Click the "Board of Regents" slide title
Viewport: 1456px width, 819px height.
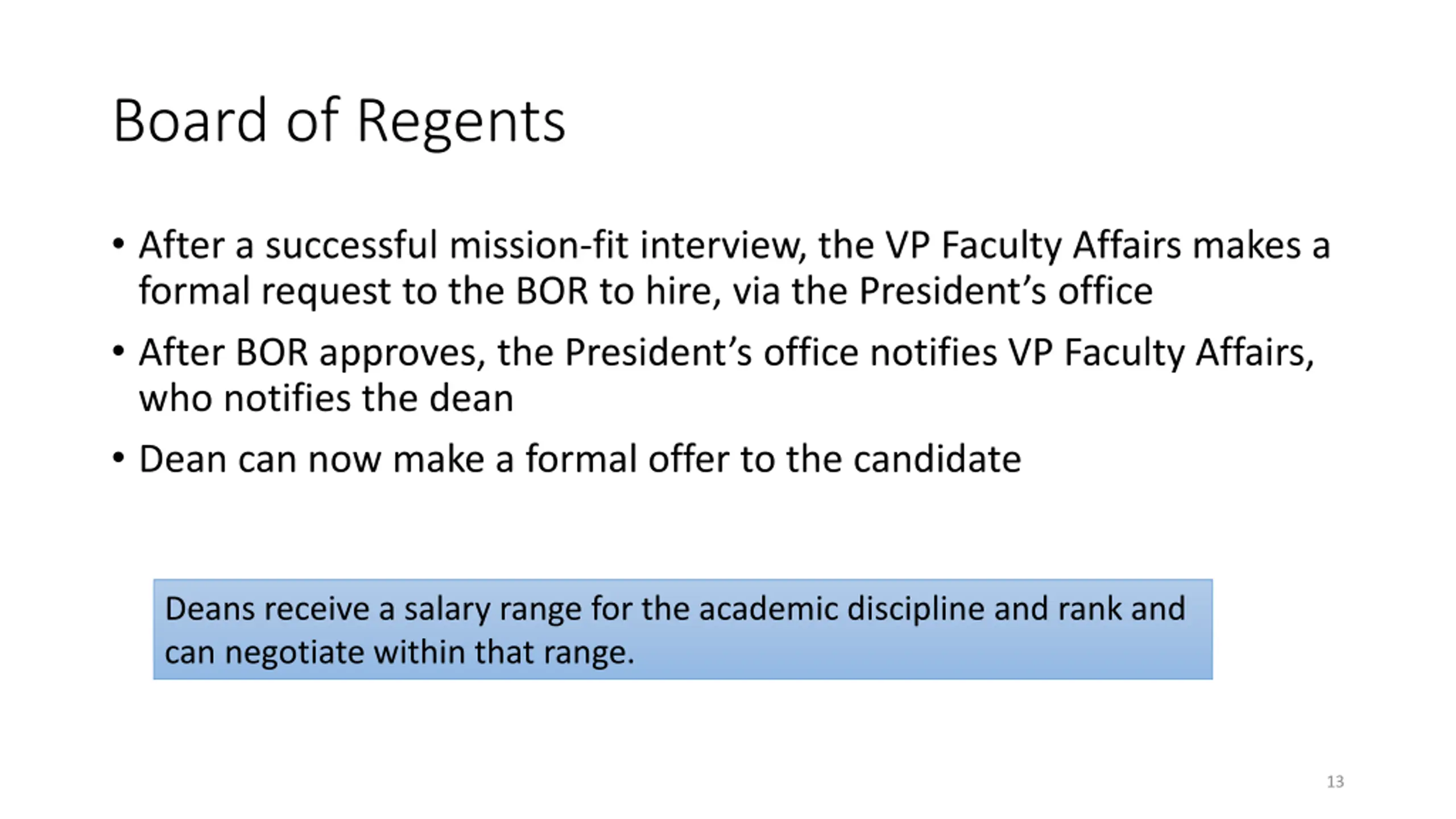[x=339, y=121]
